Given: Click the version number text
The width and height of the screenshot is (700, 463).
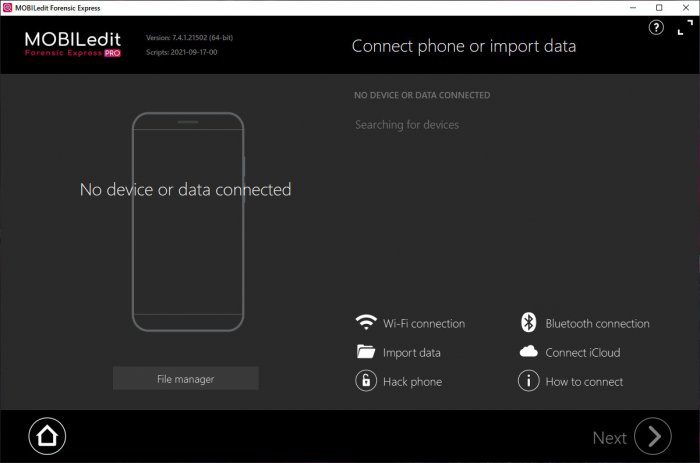Looking at the screenshot, I should pyautogui.click(x=189, y=38).
